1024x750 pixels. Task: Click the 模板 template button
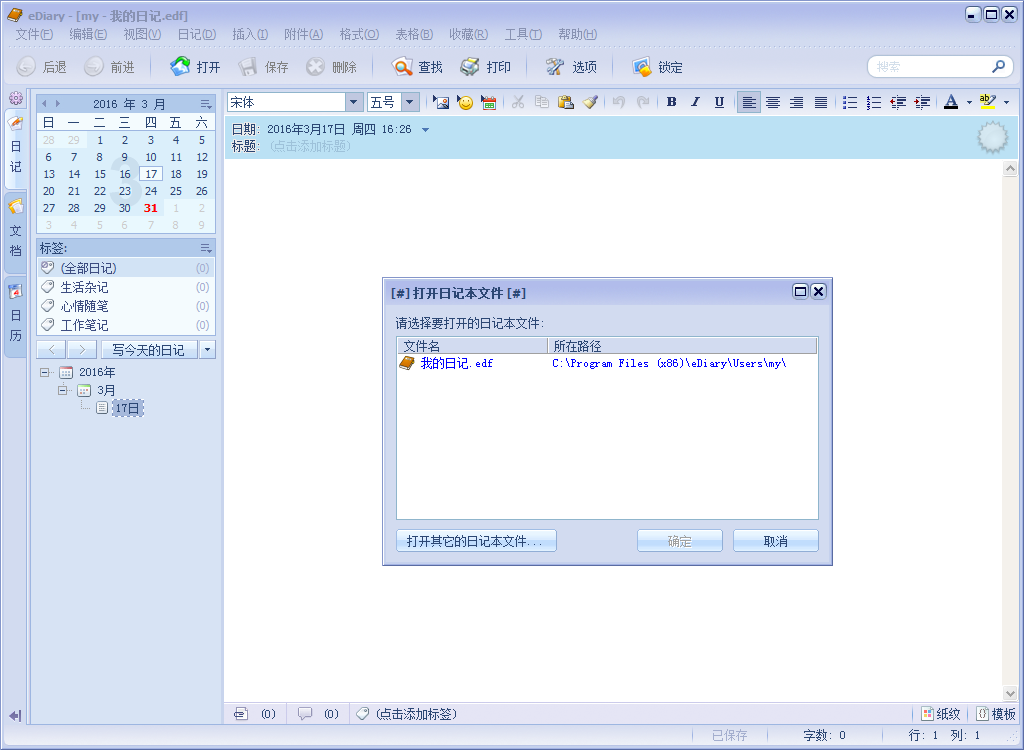click(996, 714)
